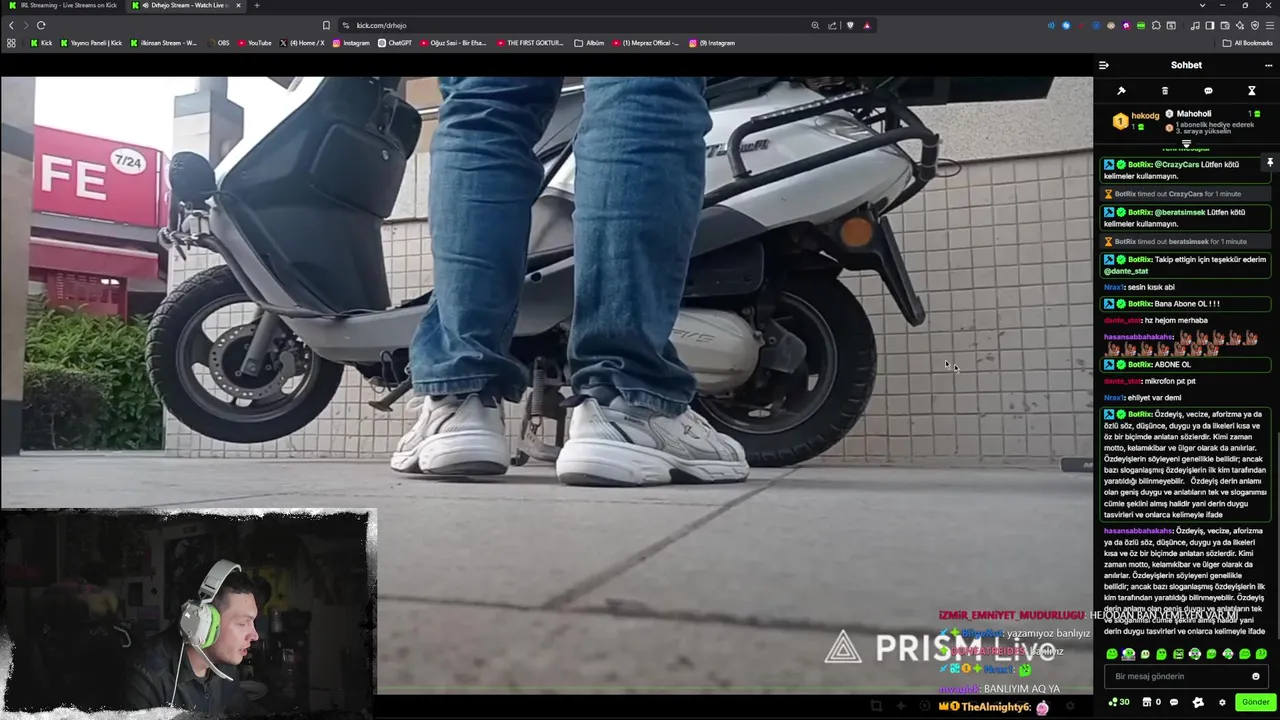This screenshot has height=720, width=1280.
Task: Reload the current page
Action: click(41, 25)
